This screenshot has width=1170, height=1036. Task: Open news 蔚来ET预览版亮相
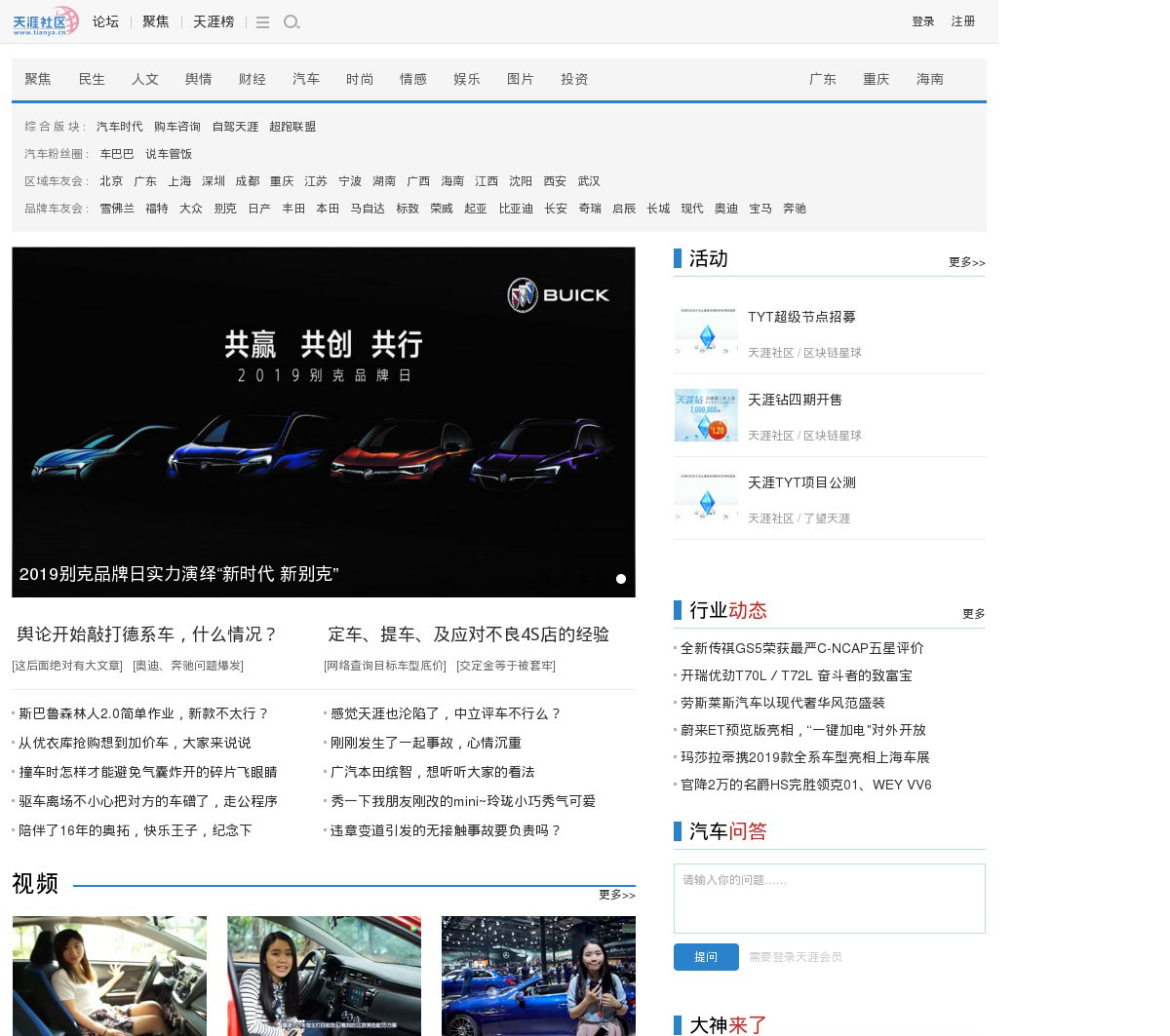coord(803,730)
